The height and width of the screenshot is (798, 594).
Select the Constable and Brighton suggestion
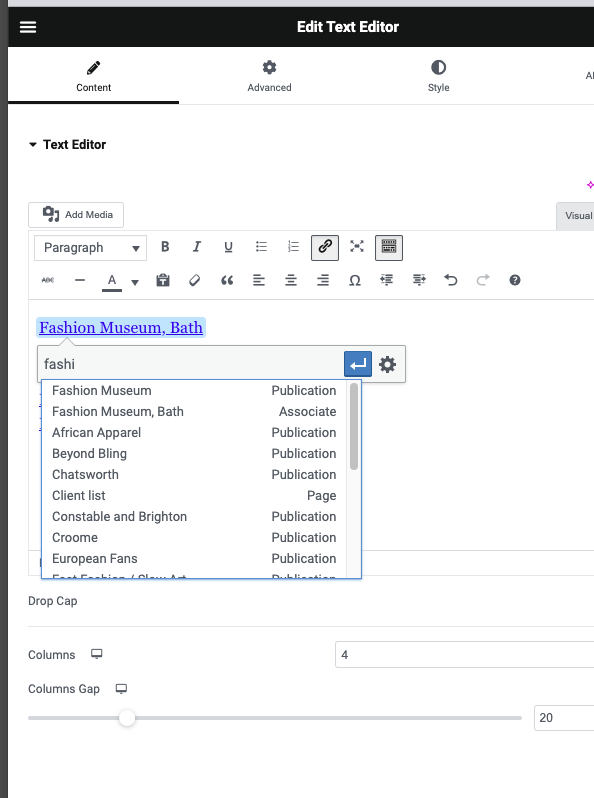click(x=194, y=517)
